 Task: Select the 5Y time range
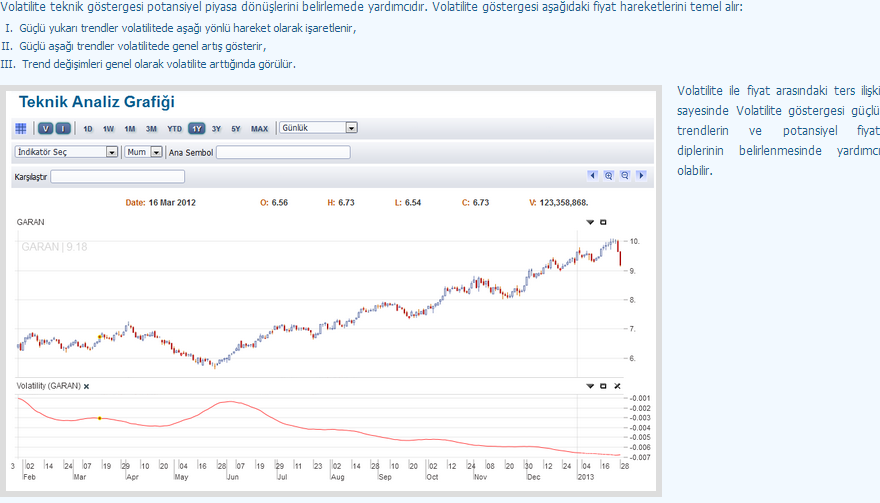[236, 129]
